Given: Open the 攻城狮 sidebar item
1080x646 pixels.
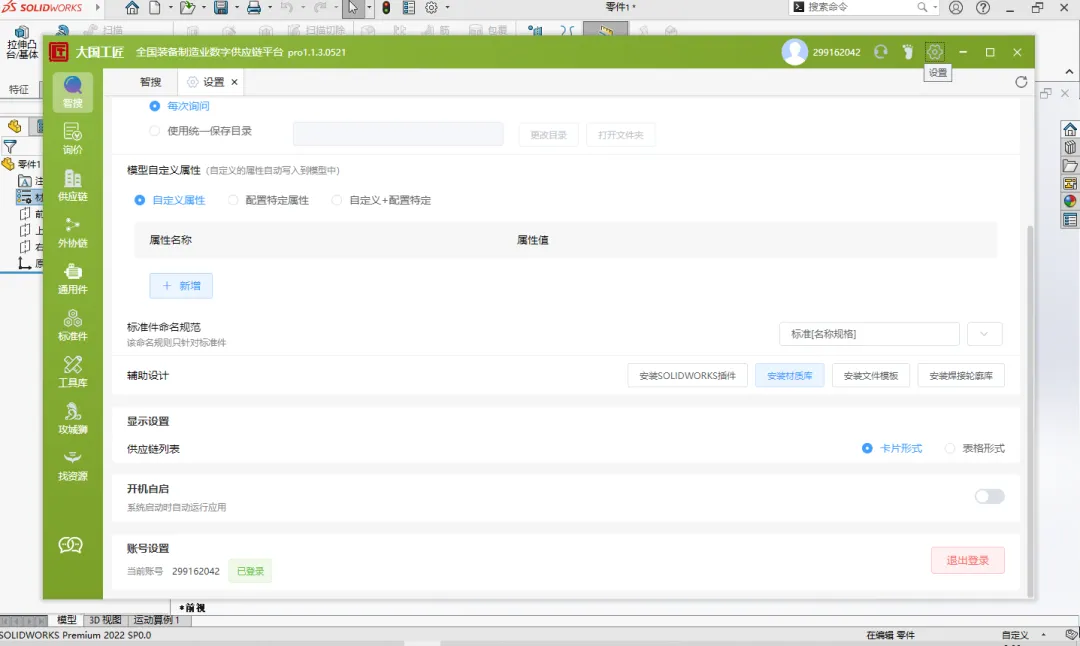Looking at the screenshot, I should coord(72,419).
